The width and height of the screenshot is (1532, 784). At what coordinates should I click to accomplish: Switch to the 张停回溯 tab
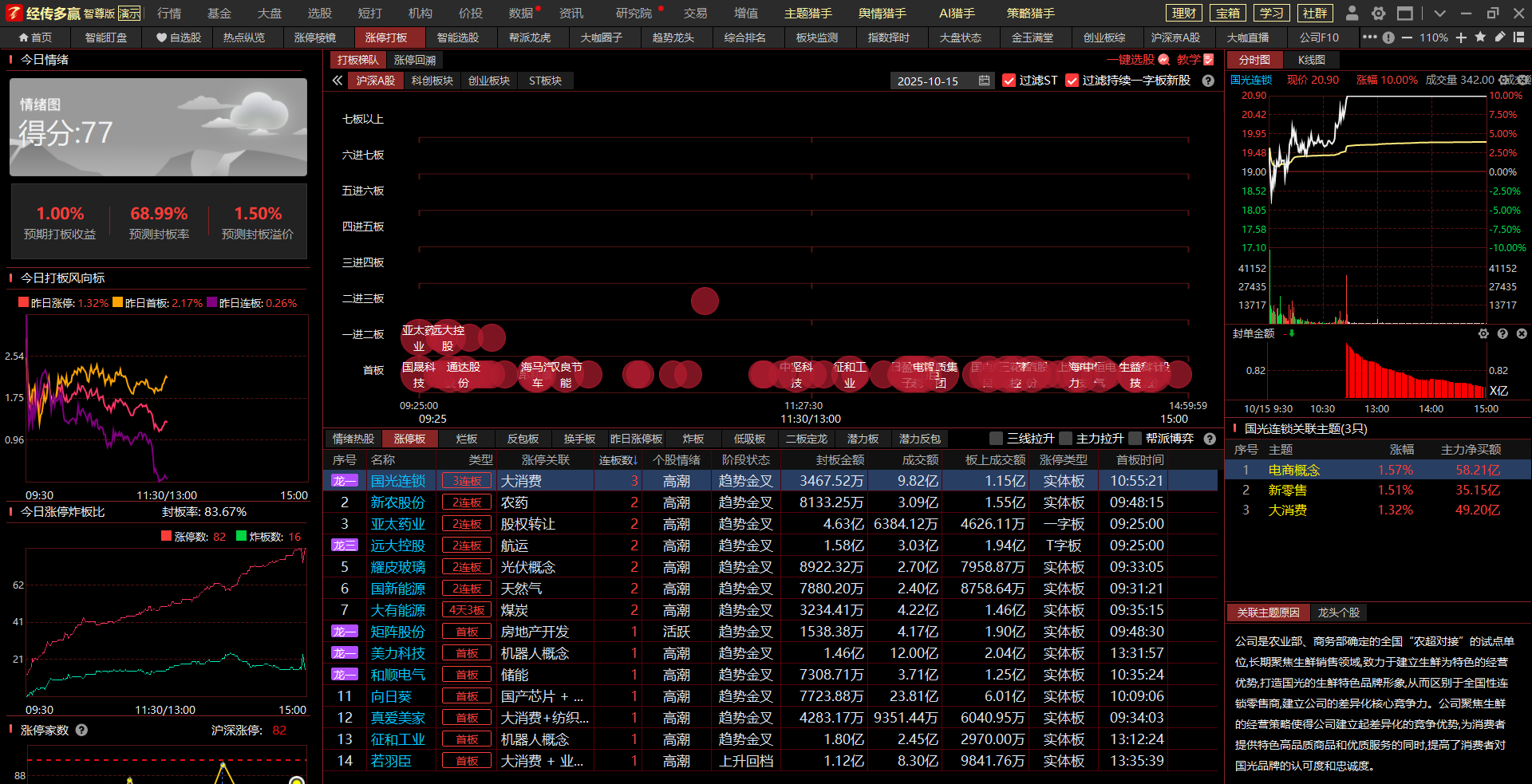click(415, 60)
